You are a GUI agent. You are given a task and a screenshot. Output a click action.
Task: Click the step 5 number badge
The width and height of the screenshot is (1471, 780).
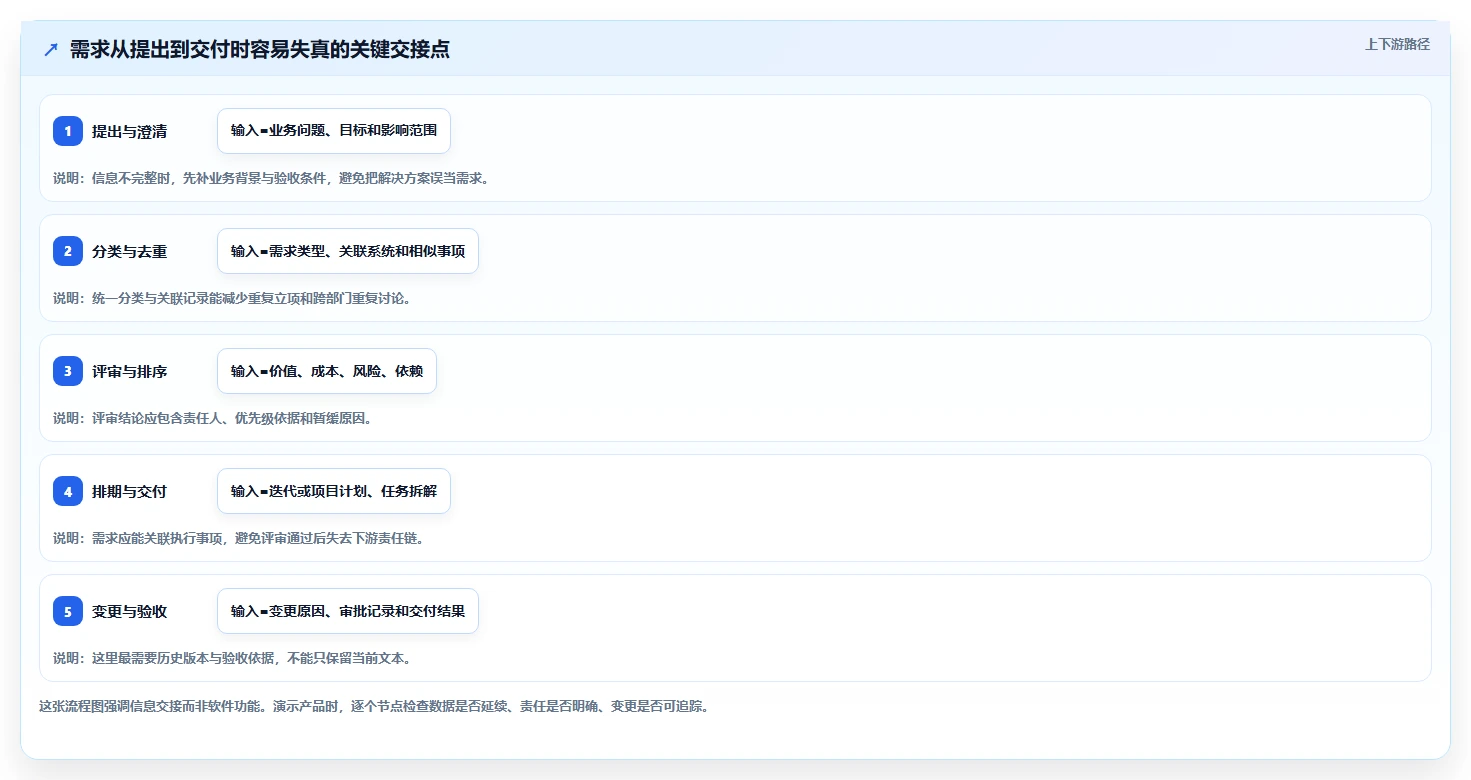coord(68,611)
